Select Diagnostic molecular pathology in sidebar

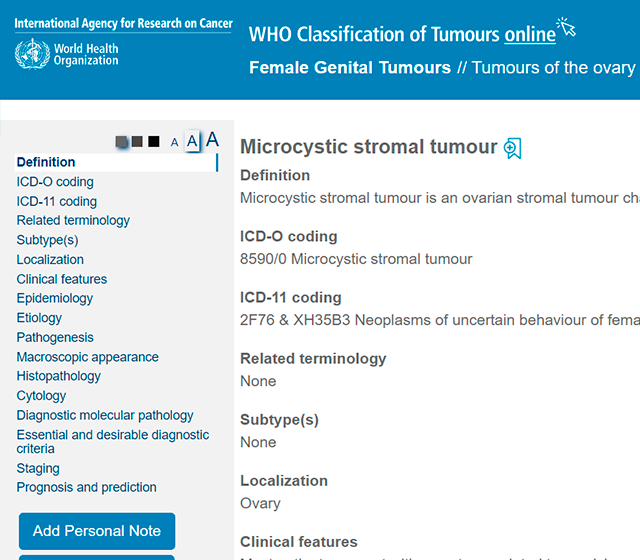point(105,415)
